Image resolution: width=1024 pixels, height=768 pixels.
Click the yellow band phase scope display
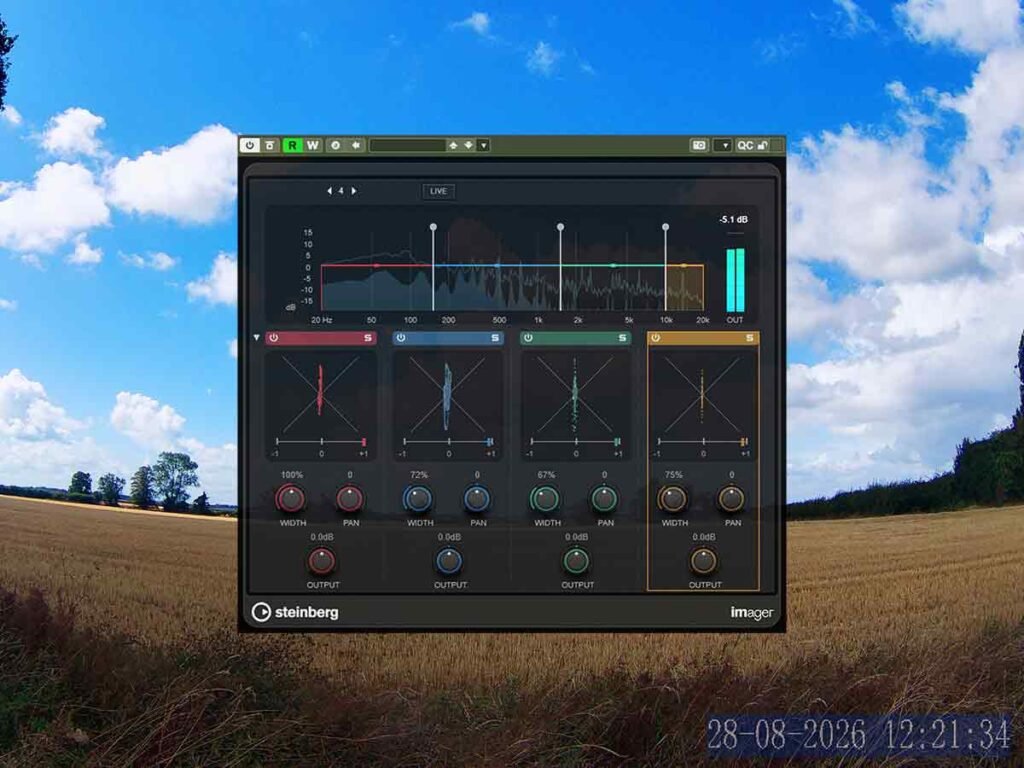702,405
